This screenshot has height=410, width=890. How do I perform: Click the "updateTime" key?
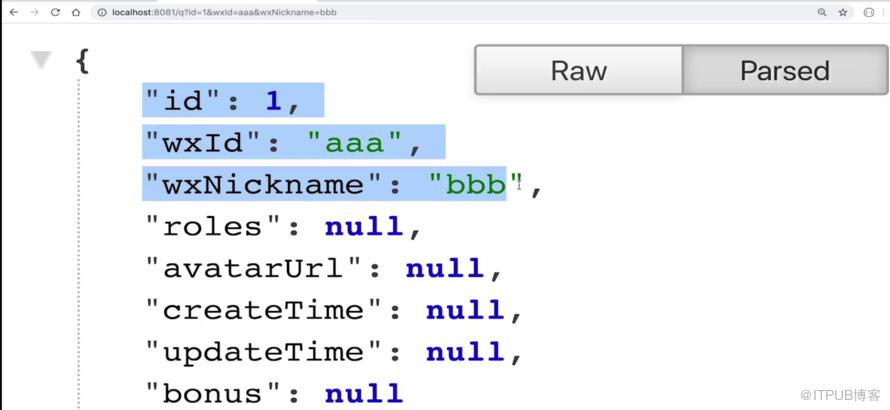pyautogui.click(x=263, y=352)
